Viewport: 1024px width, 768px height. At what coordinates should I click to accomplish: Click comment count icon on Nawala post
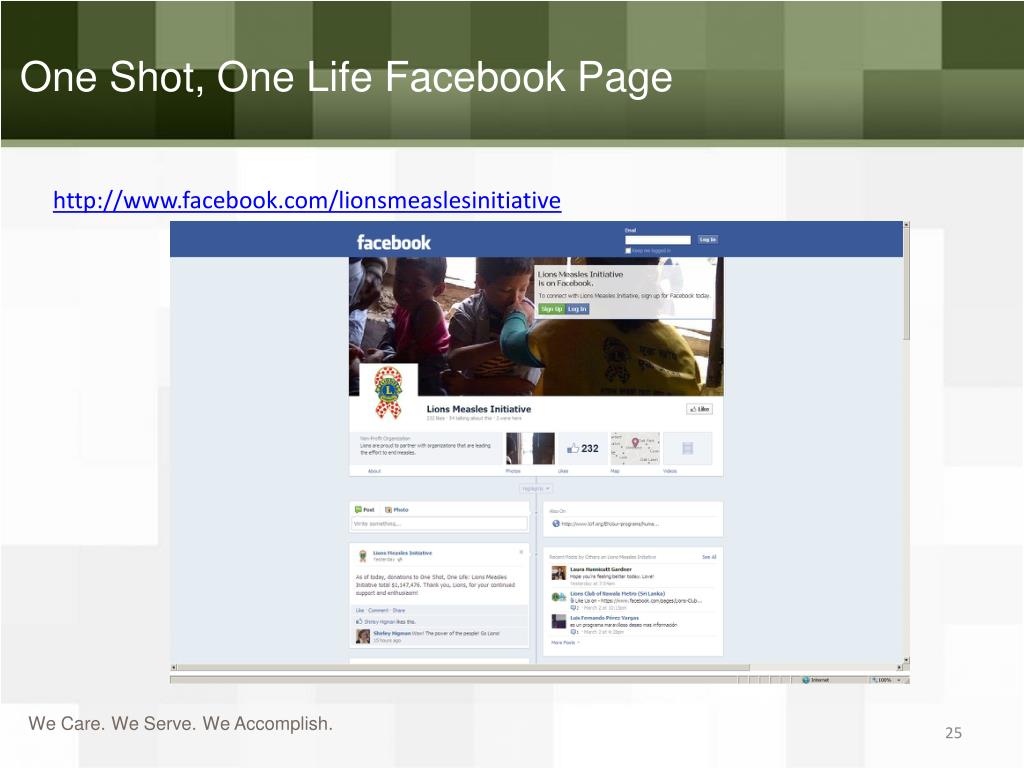575,608
